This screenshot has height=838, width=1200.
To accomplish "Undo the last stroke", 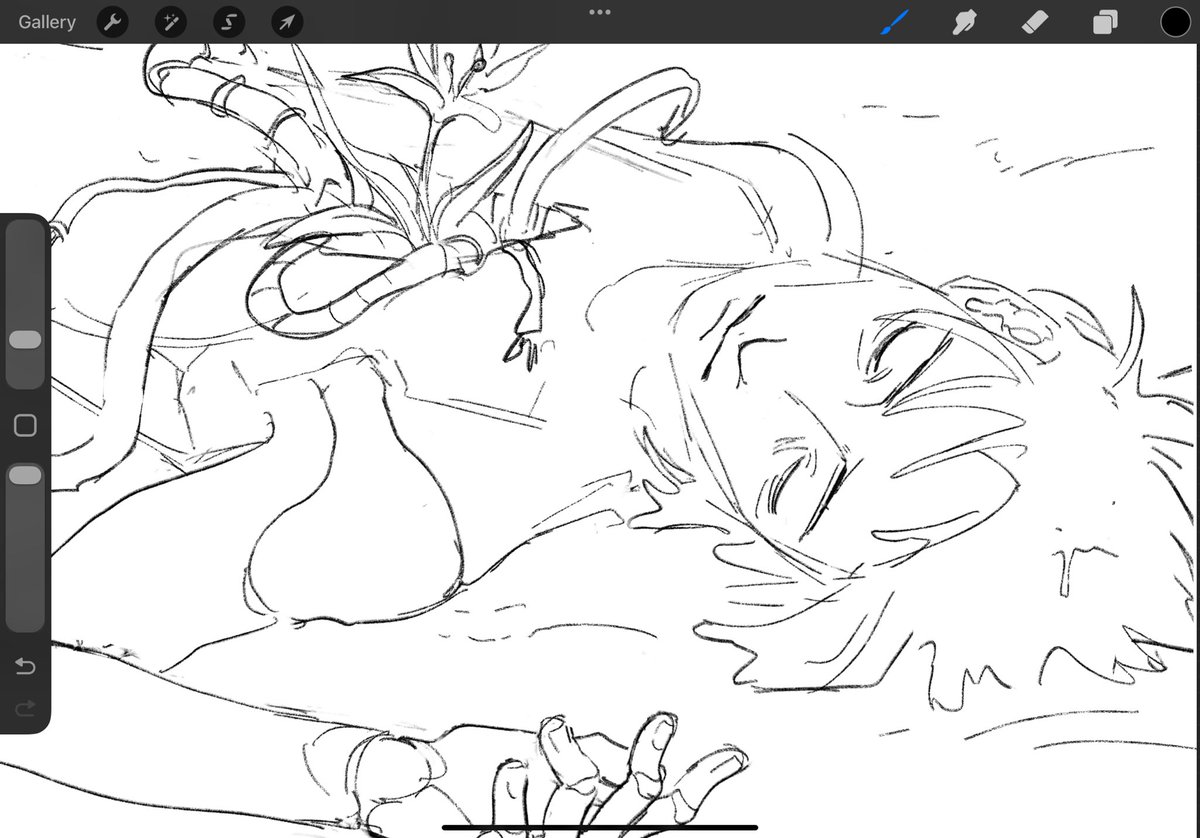I will click(25, 667).
